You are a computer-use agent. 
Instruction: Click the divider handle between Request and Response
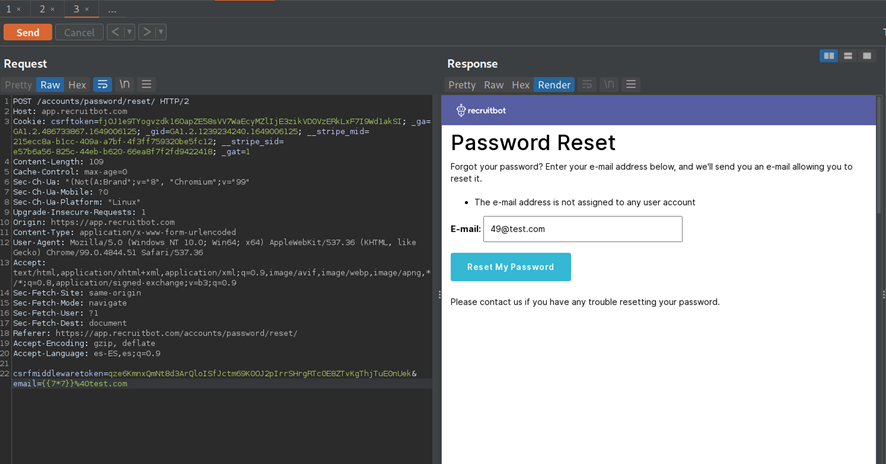coord(439,294)
